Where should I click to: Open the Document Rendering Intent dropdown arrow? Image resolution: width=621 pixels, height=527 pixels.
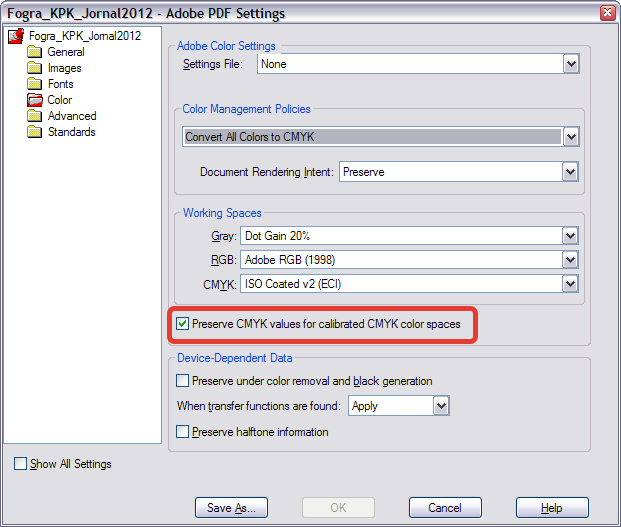point(570,172)
